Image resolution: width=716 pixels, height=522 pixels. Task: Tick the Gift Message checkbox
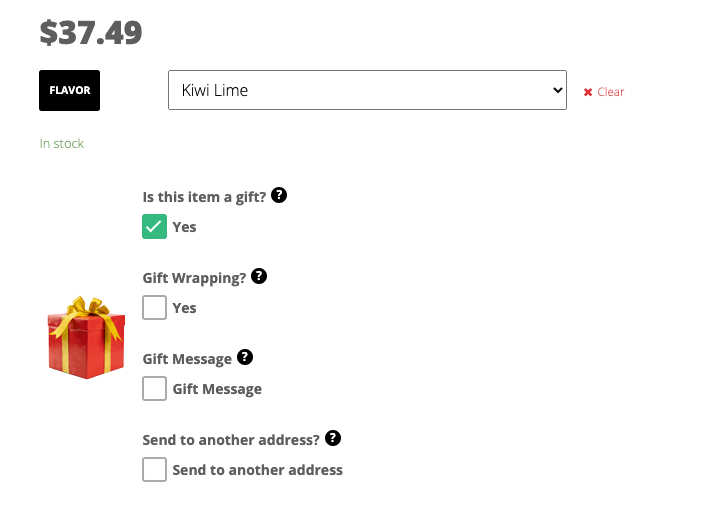point(154,389)
